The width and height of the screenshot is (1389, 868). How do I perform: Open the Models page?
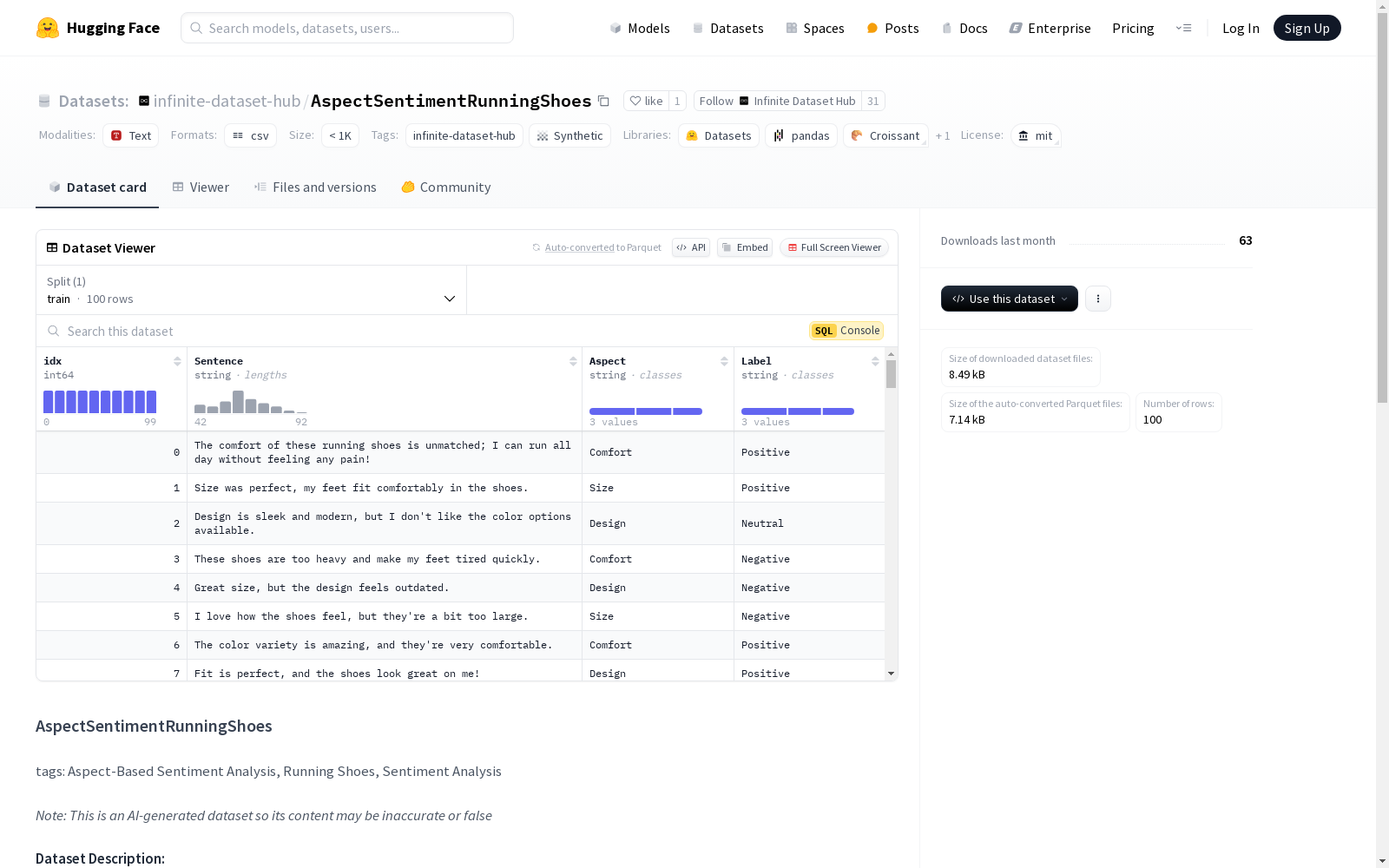tap(640, 28)
